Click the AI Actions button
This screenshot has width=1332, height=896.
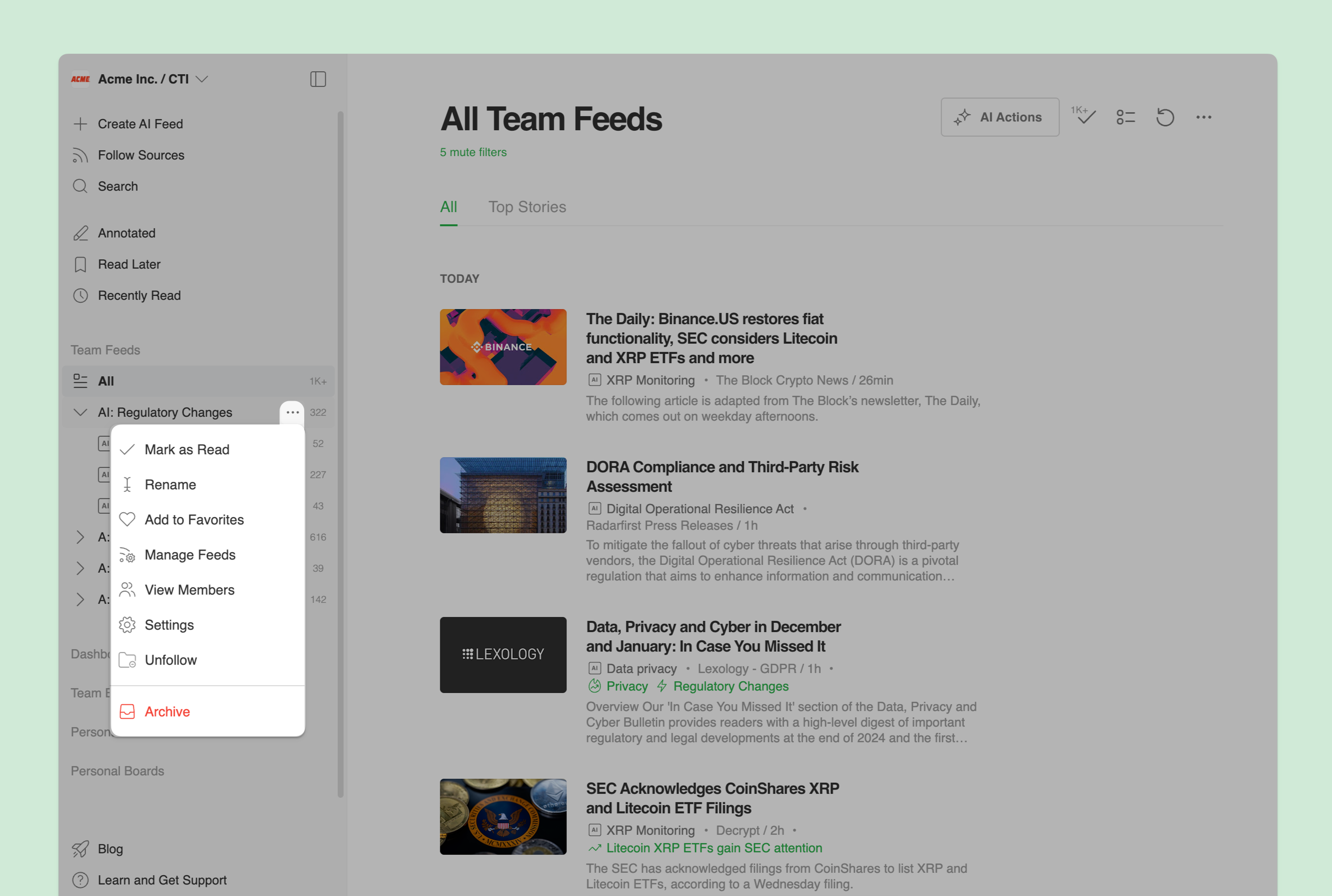[999, 117]
